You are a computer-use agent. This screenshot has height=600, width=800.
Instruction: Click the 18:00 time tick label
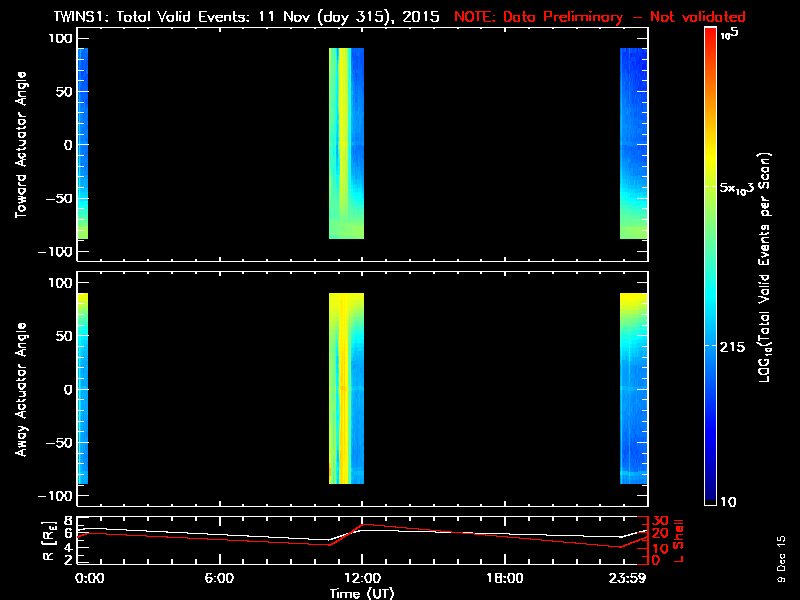[x=505, y=578]
